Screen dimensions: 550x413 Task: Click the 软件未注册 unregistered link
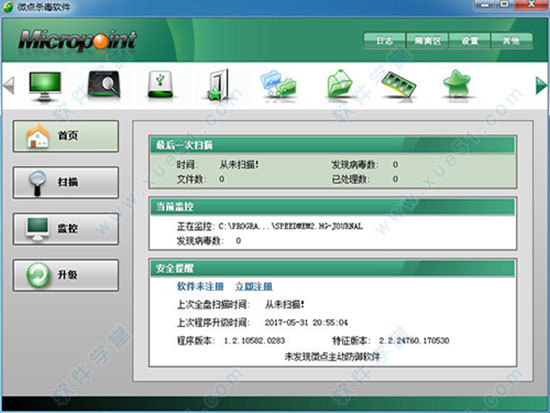point(200,286)
